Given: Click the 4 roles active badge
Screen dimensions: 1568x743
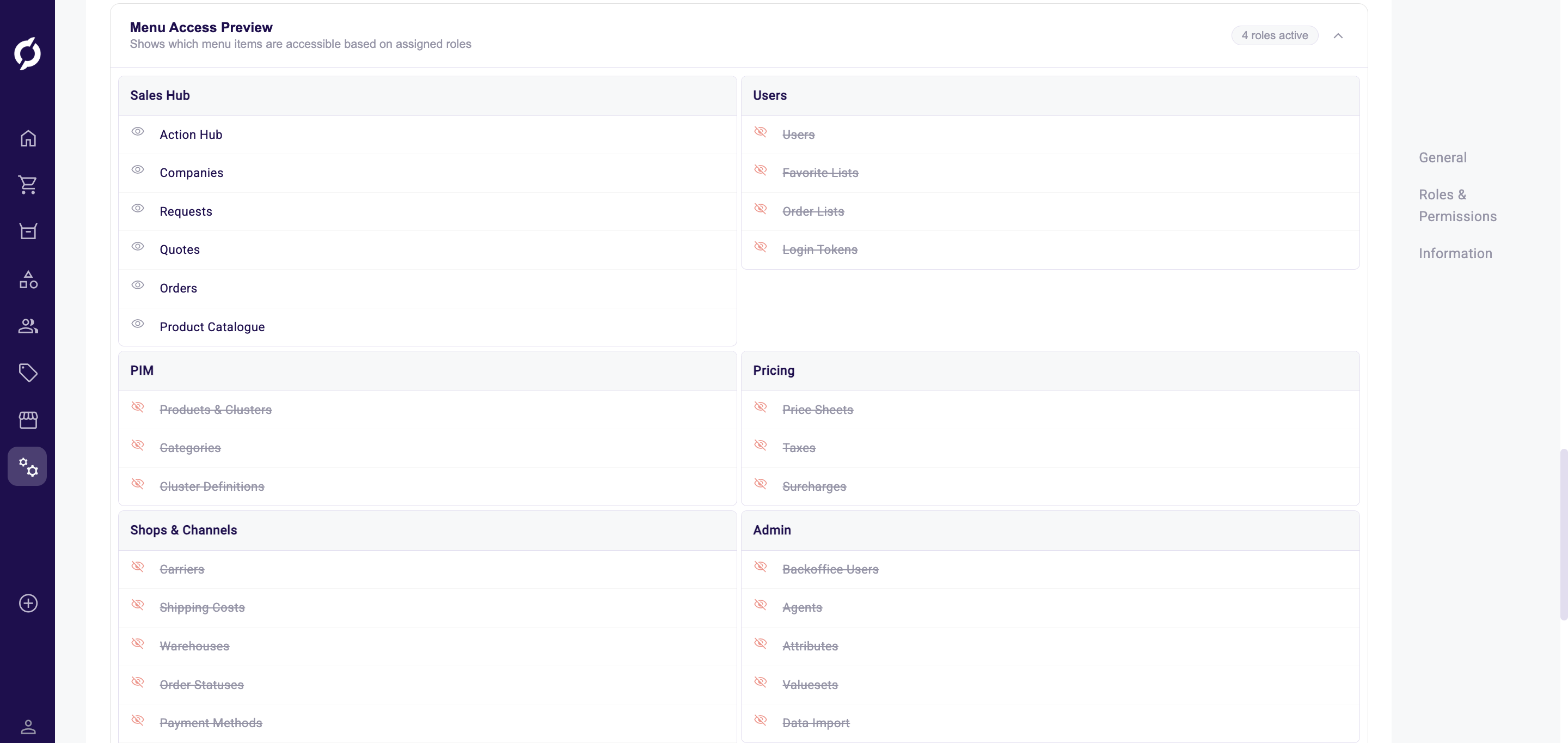Looking at the screenshot, I should point(1275,35).
